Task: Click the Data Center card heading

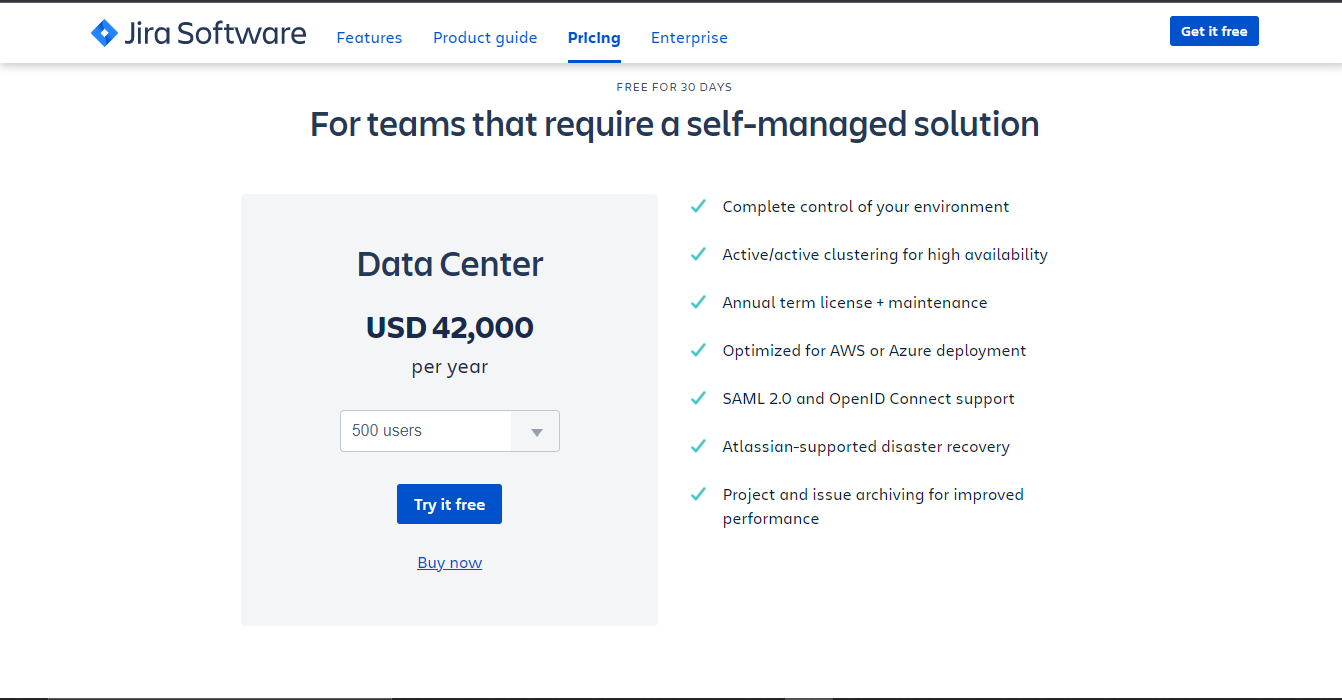Action: coord(449,264)
